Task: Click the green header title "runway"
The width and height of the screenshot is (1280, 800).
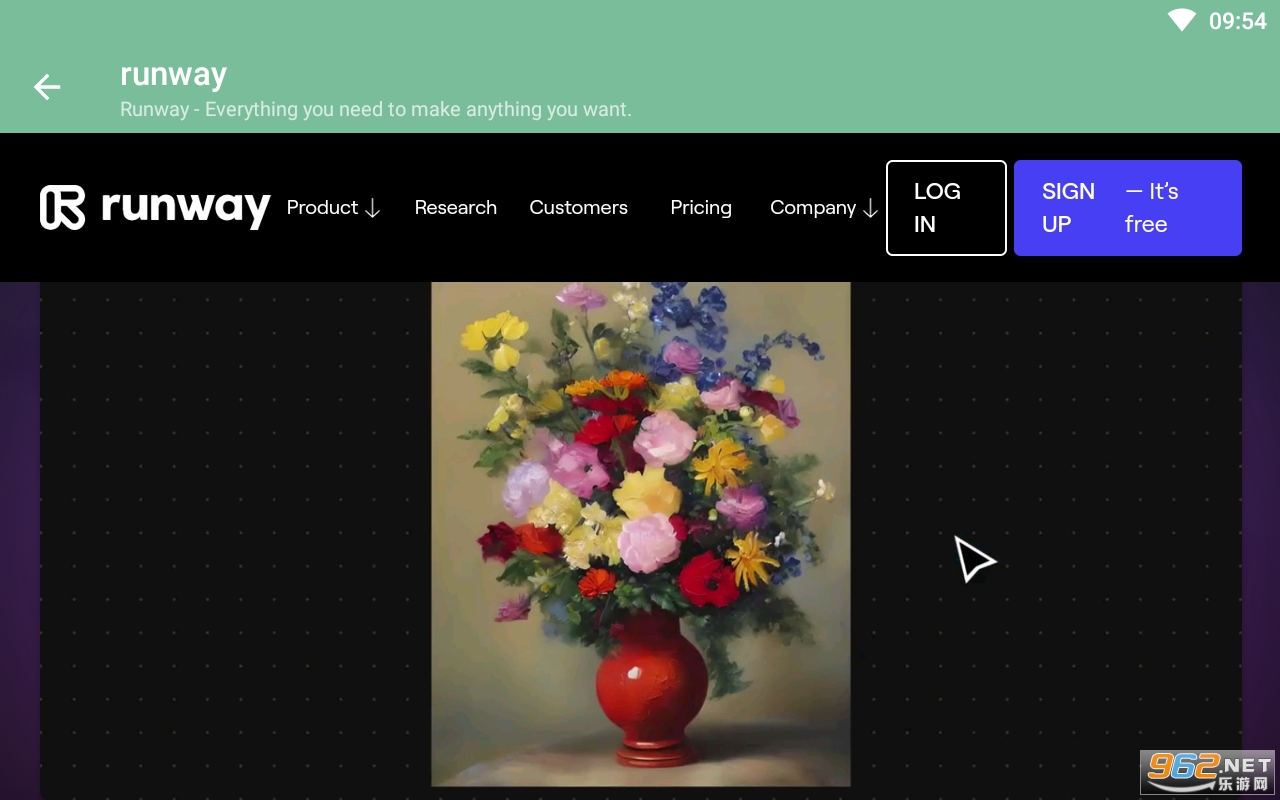Action: point(173,74)
